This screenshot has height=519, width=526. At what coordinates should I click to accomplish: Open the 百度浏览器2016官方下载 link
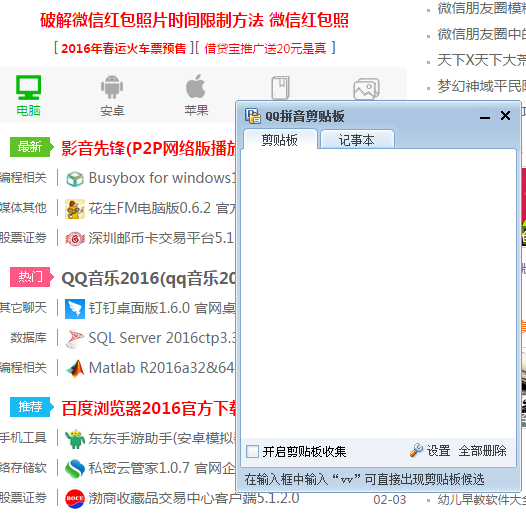(x=149, y=408)
